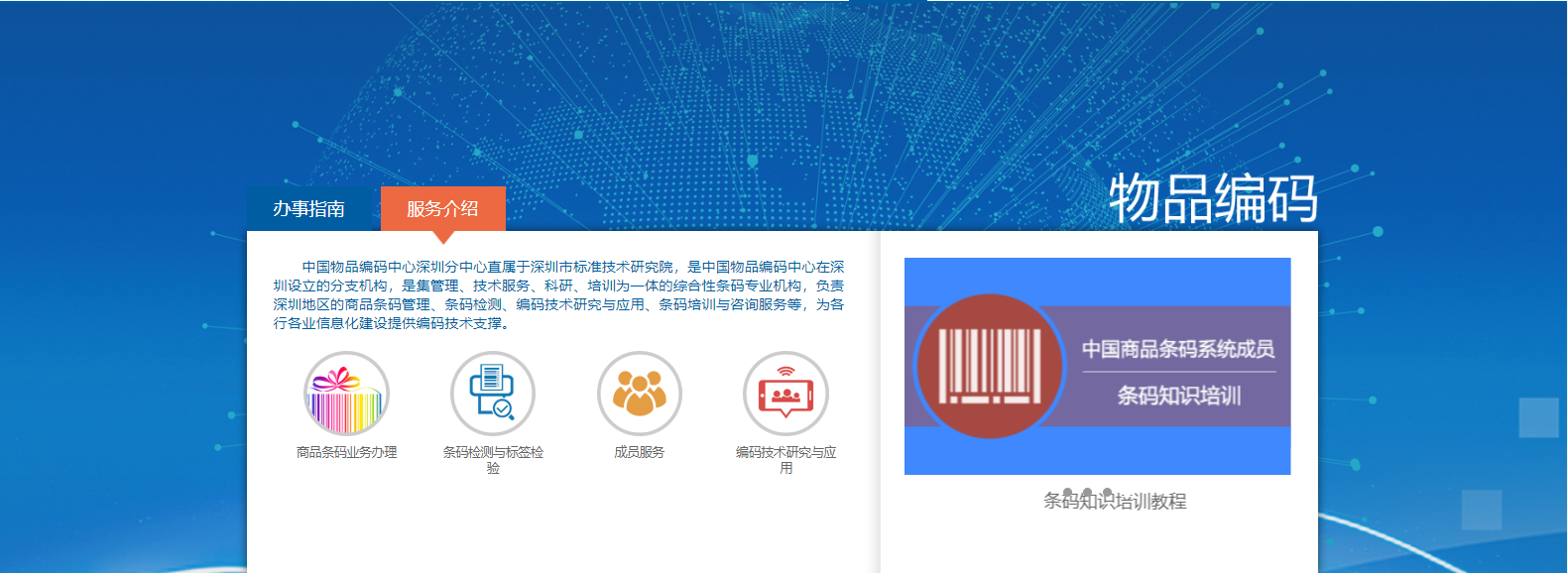1568x573 pixels.
Task: Select the third carousel indicator dot
Action: click(x=1108, y=493)
